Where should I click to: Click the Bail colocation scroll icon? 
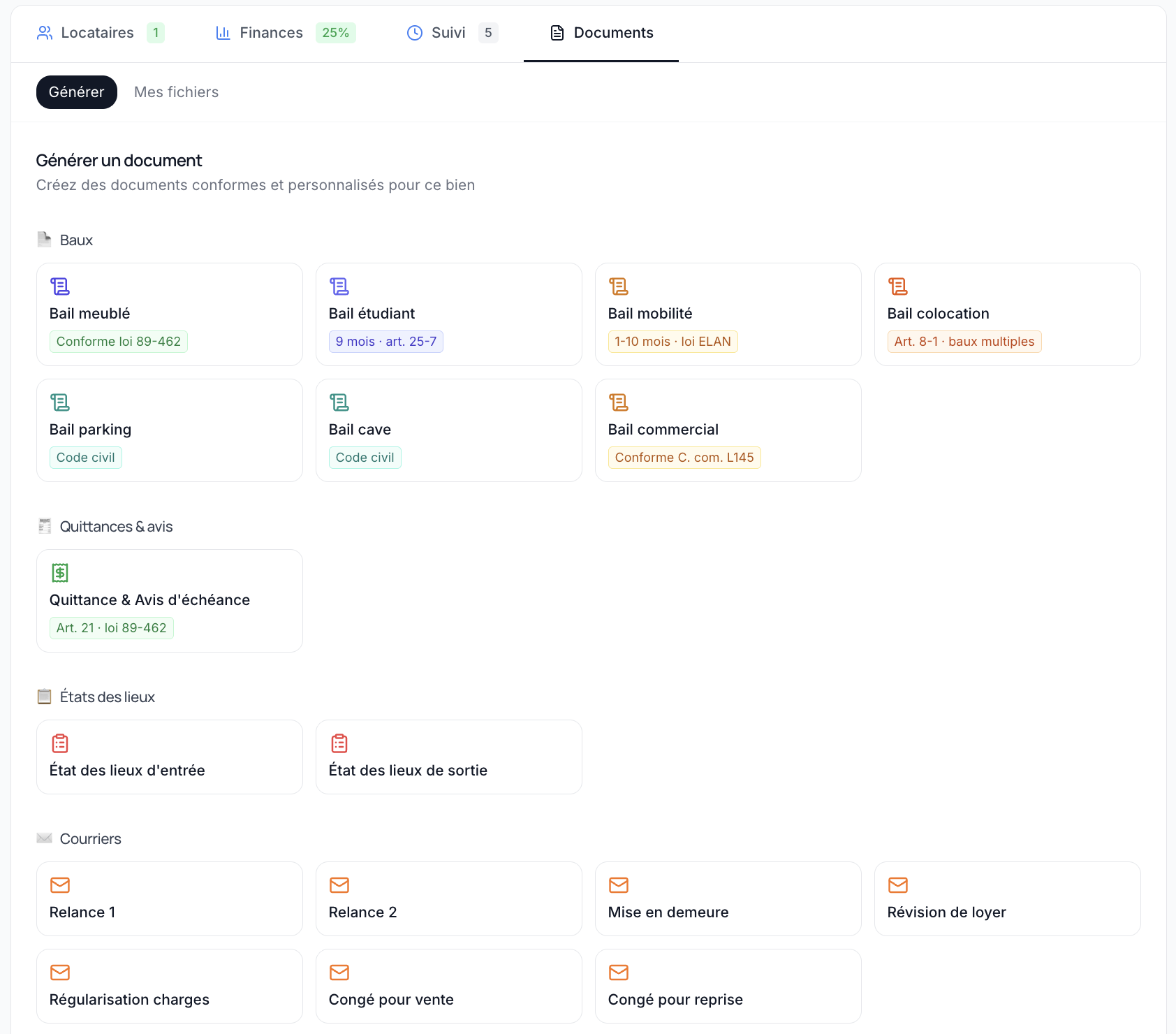(x=898, y=286)
